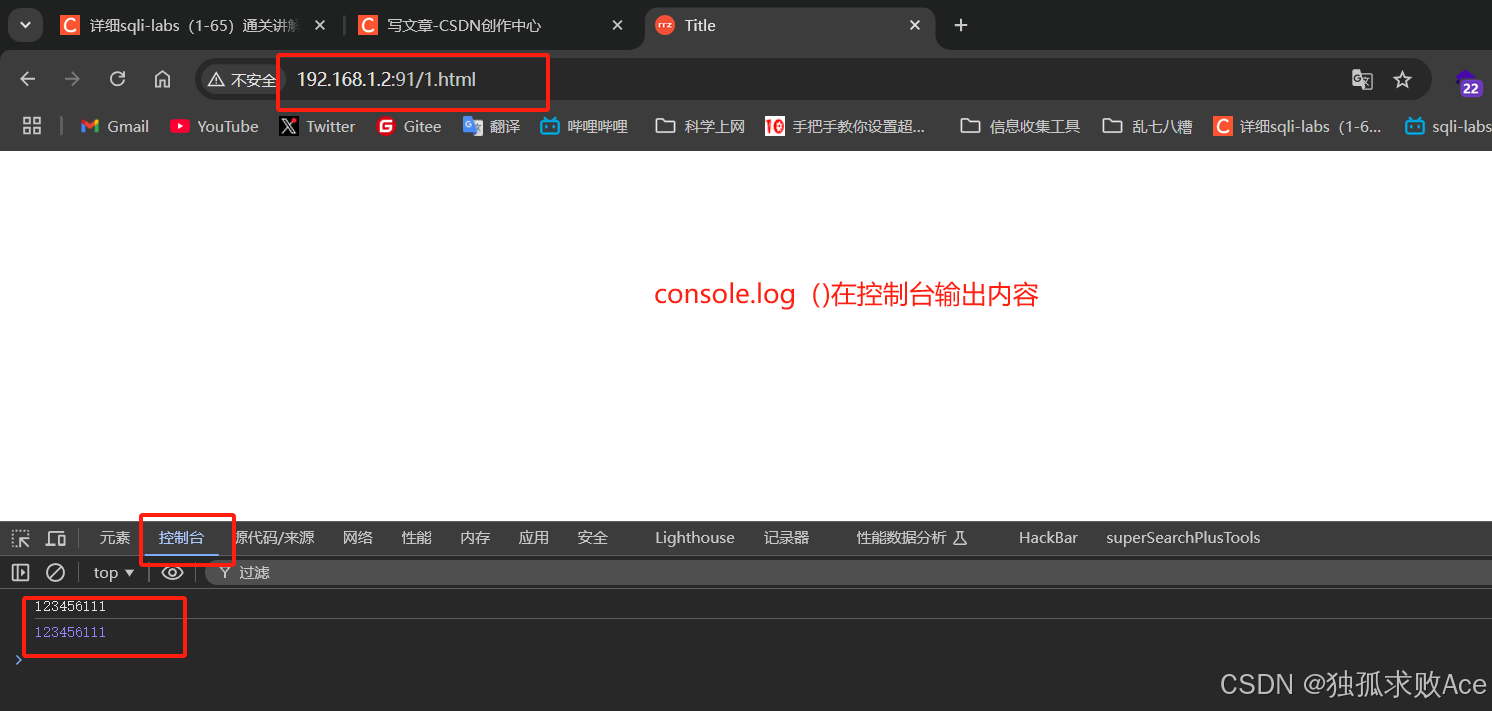Open Google Translate icon in address bar

pos(1362,79)
